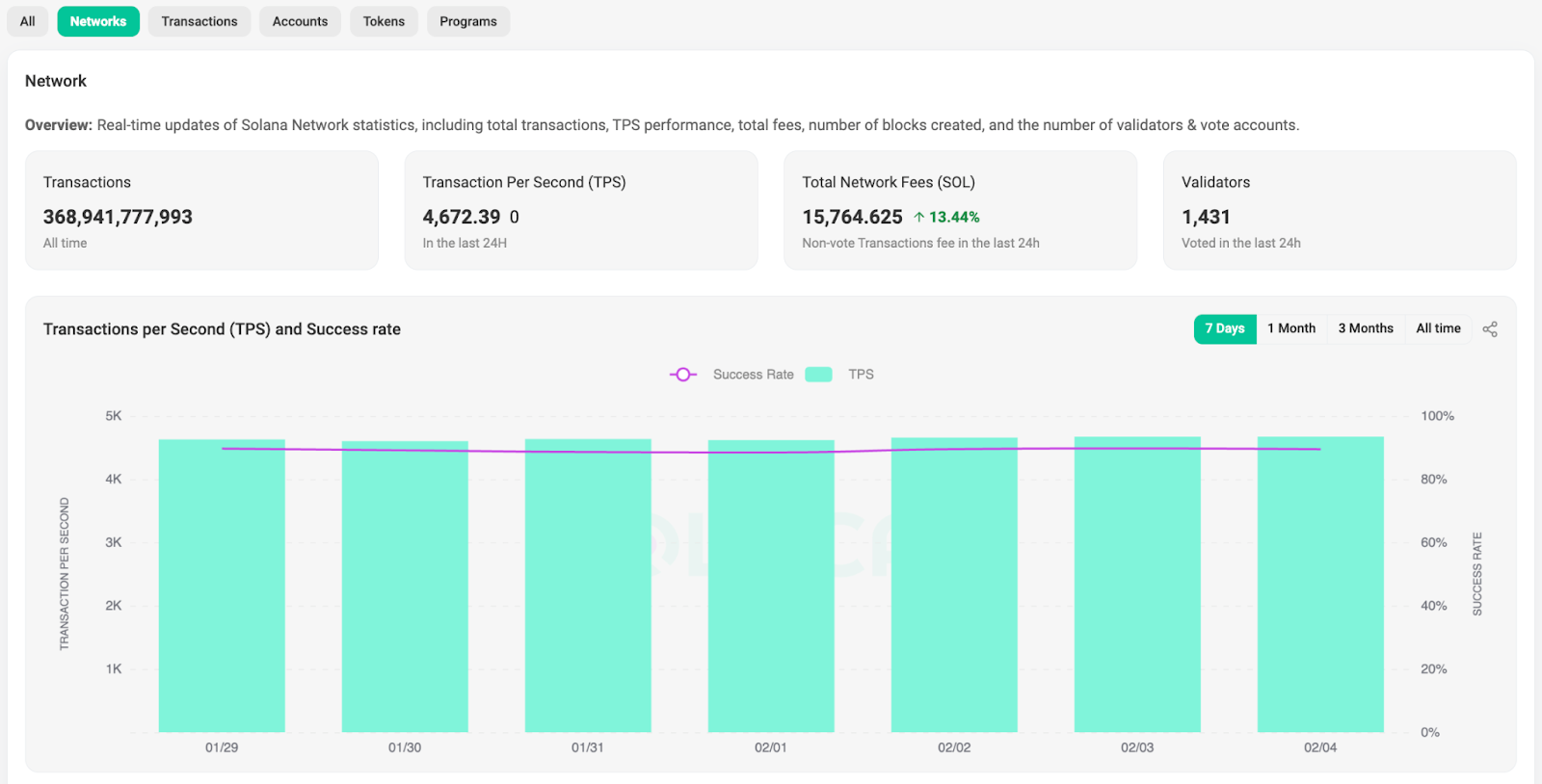Click the Validators stat card
The height and width of the screenshot is (784, 1542).
point(1340,210)
